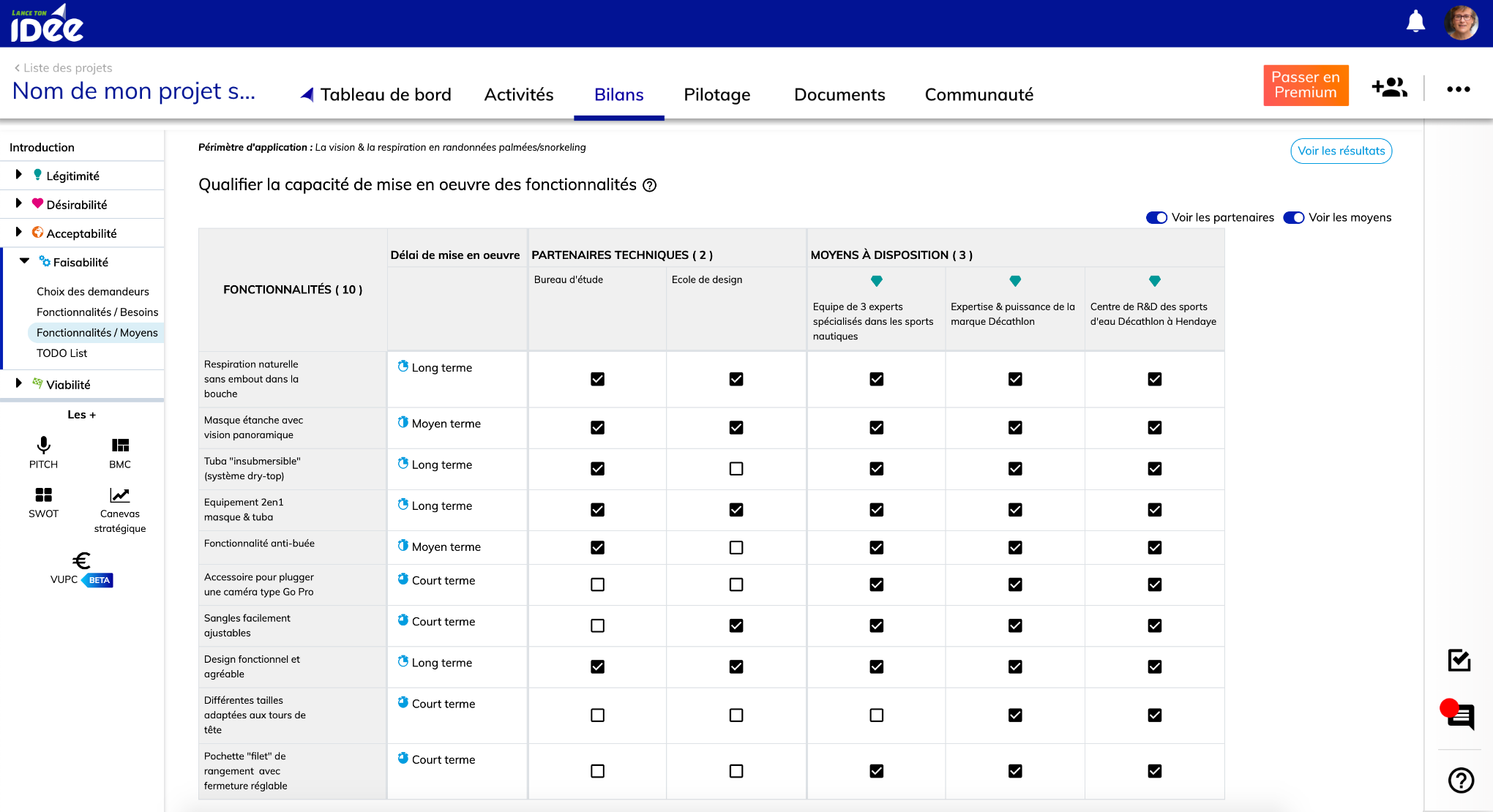Uncheck Bureau d'étude for Respiration naturelle
Image resolution: width=1493 pixels, height=812 pixels.
(x=597, y=379)
